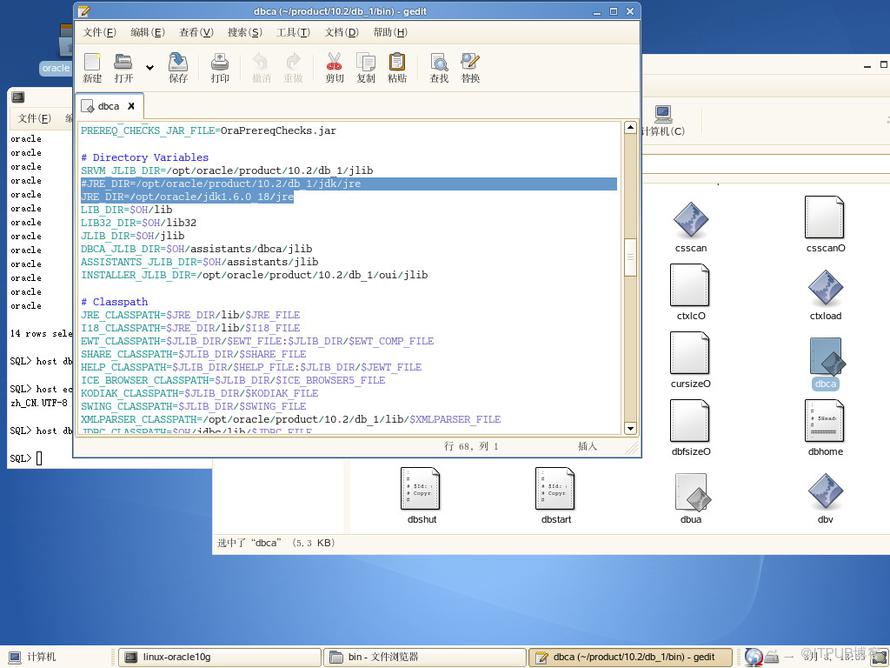The image size is (890, 668).
Task: Click the gedit window title bar icon
Action: (83, 11)
